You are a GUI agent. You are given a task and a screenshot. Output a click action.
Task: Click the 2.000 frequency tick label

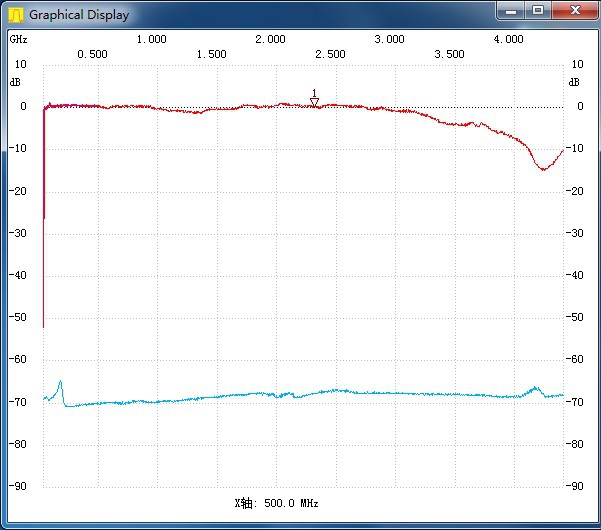270,39
